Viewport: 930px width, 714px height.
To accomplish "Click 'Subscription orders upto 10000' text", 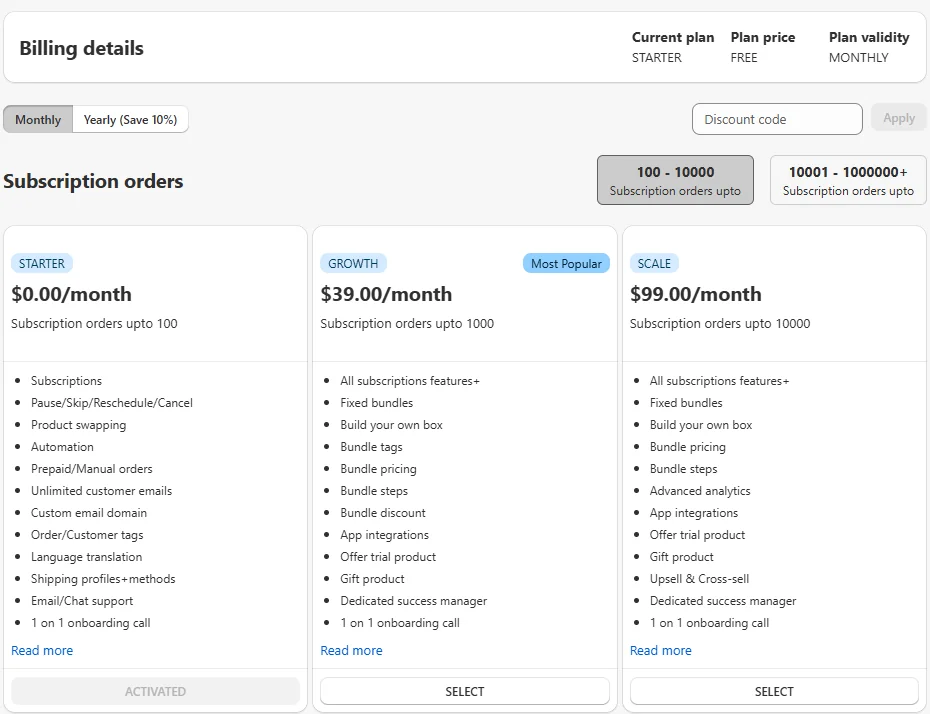I will (720, 323).
